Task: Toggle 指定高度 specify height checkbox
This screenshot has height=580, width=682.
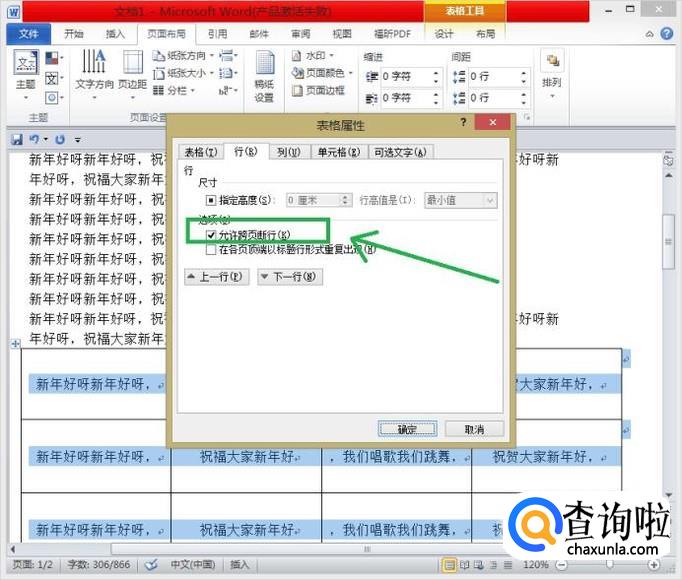Action: tap(211, 201)
